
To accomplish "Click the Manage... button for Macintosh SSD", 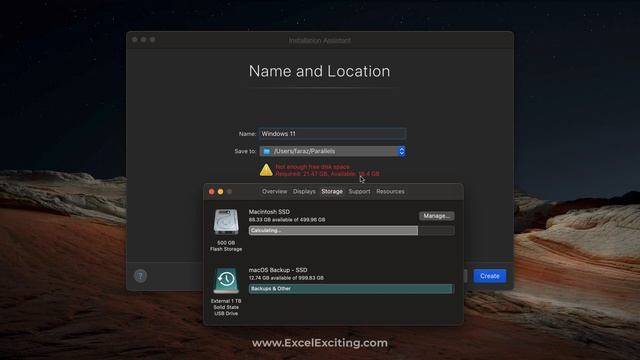I will (436, 216).
